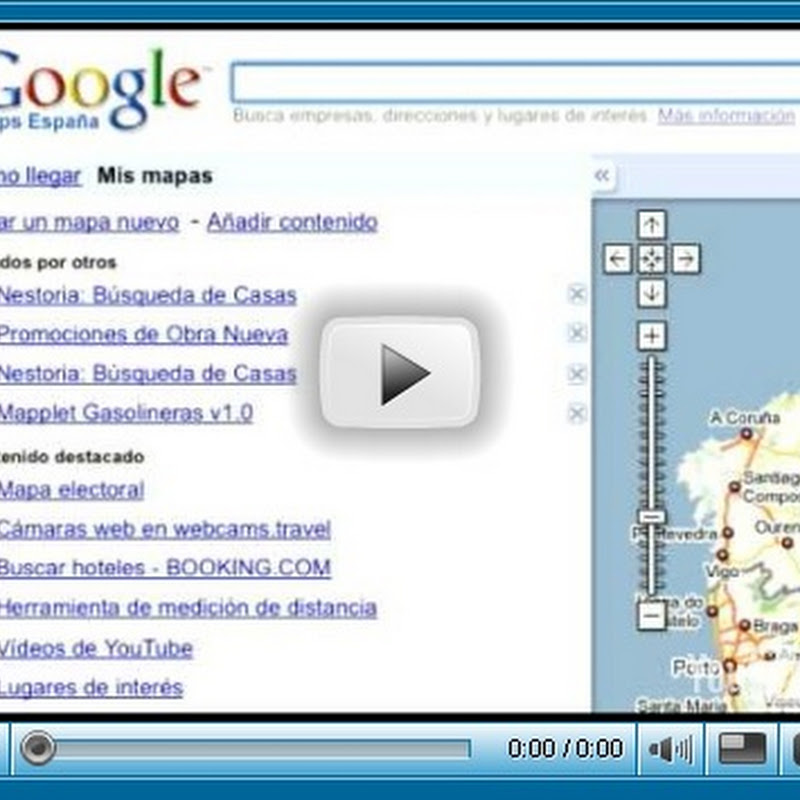Click the video seek bar knob
The image size is (800, 800).
[37, 748]
